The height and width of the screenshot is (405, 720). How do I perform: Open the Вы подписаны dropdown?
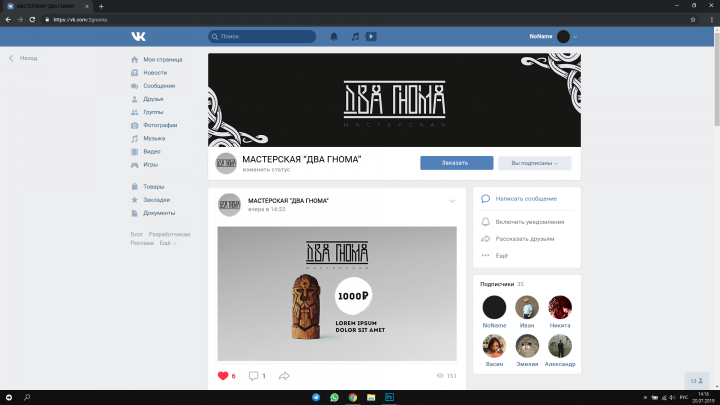(x=534, y=163)
